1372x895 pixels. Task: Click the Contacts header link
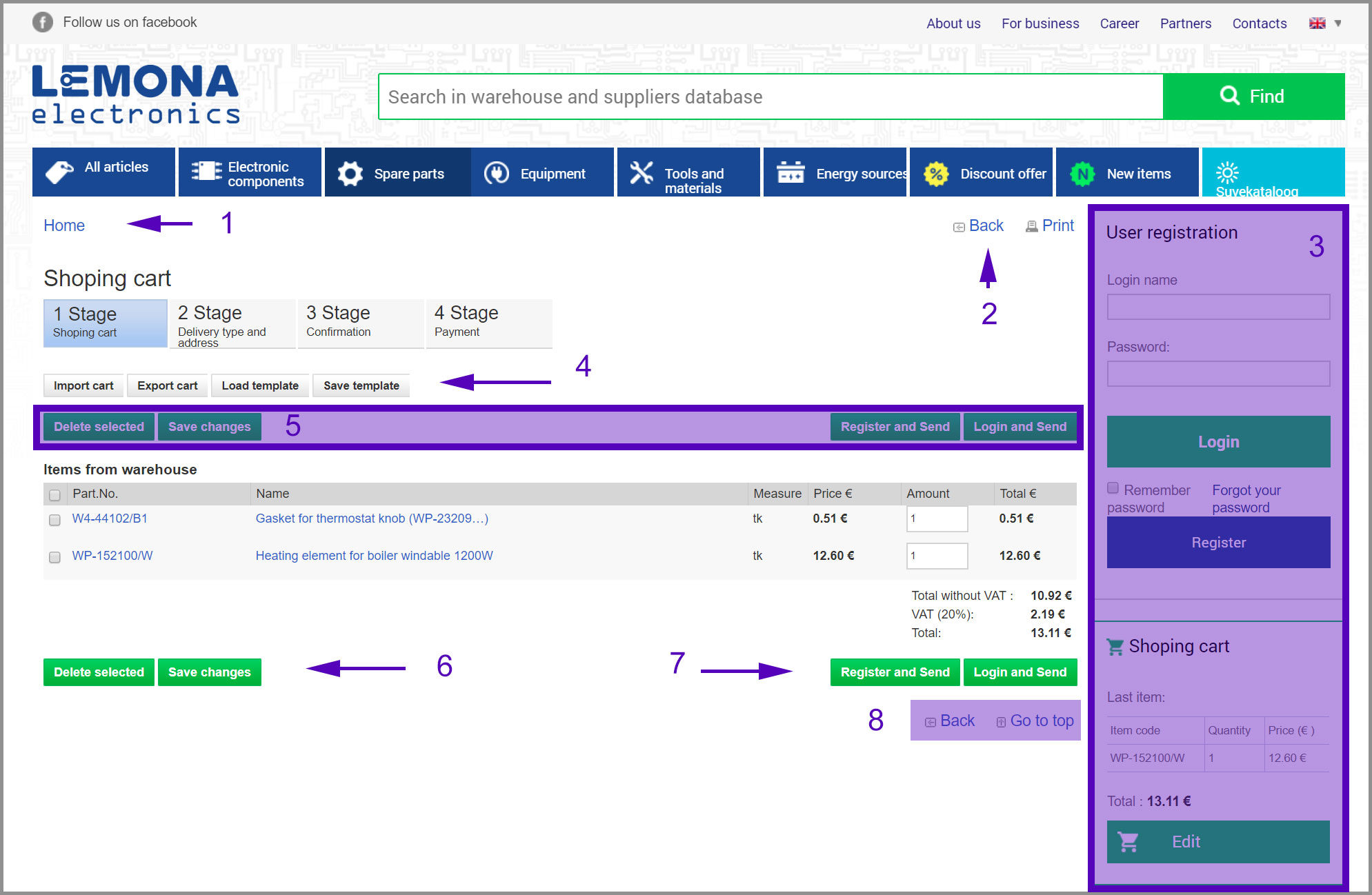click(x=1260, y=23)
